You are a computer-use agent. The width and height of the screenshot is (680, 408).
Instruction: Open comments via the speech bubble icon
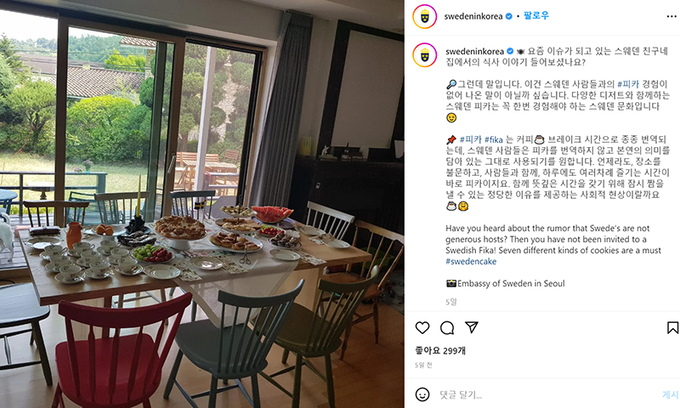pyautogui.click(x=447, y=328)
